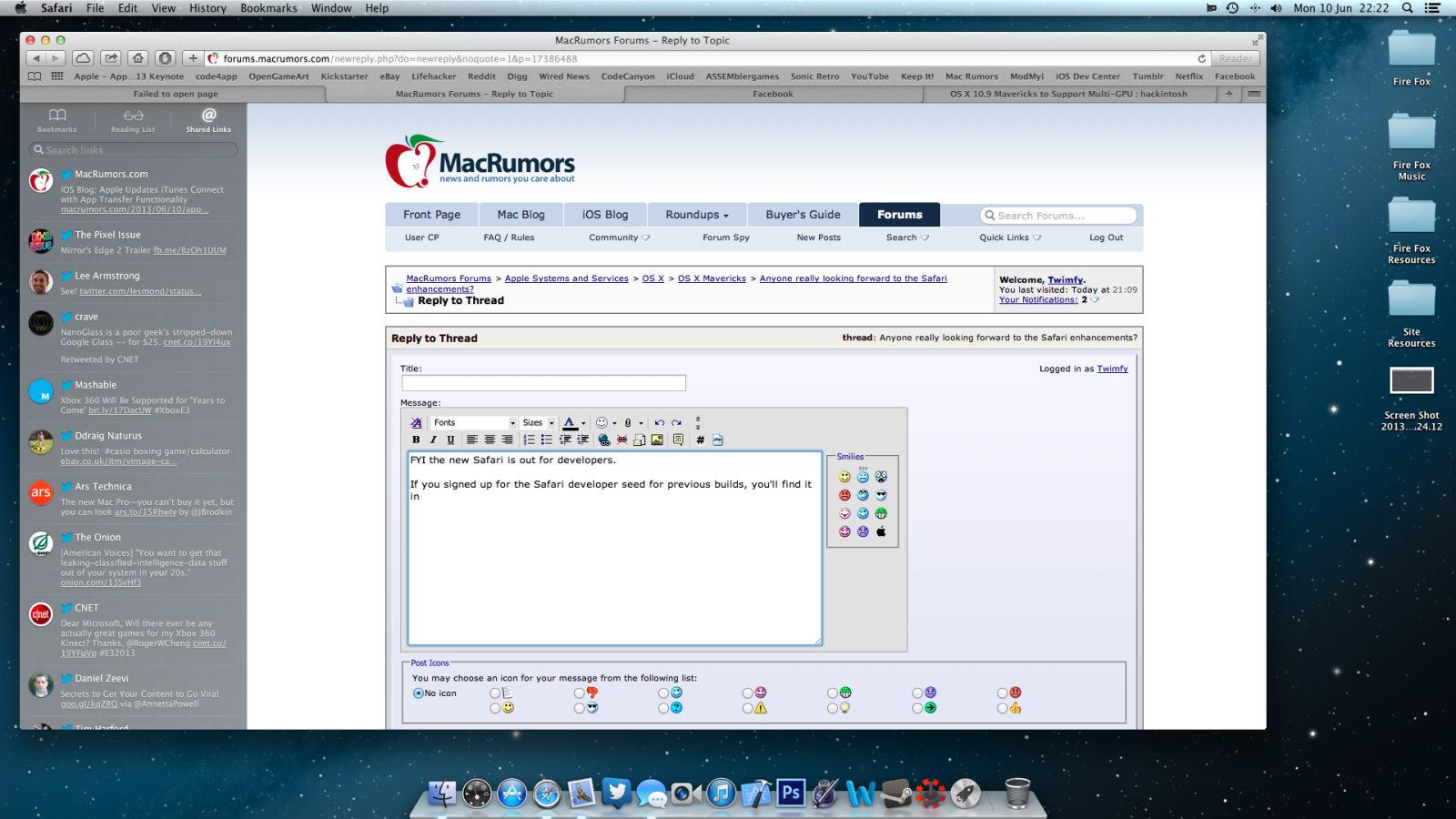Open the Fonts dropdown
The height and width of the screenshot is (819, 1456).
point(474,422)
